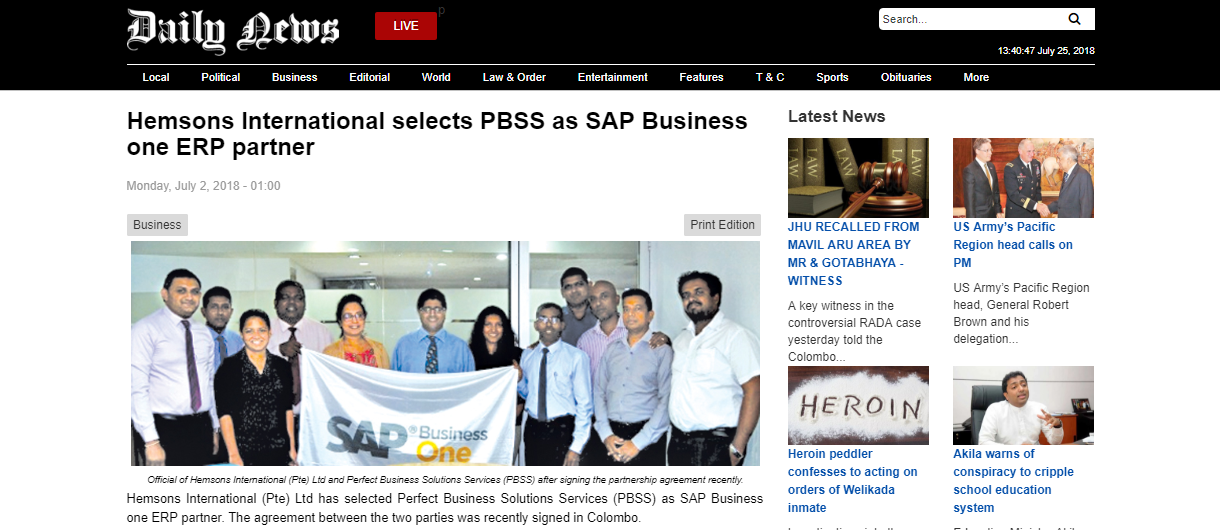Click the Latest News heading
This screenshot has height=530, width=1220.
click(x=836, y=116)
